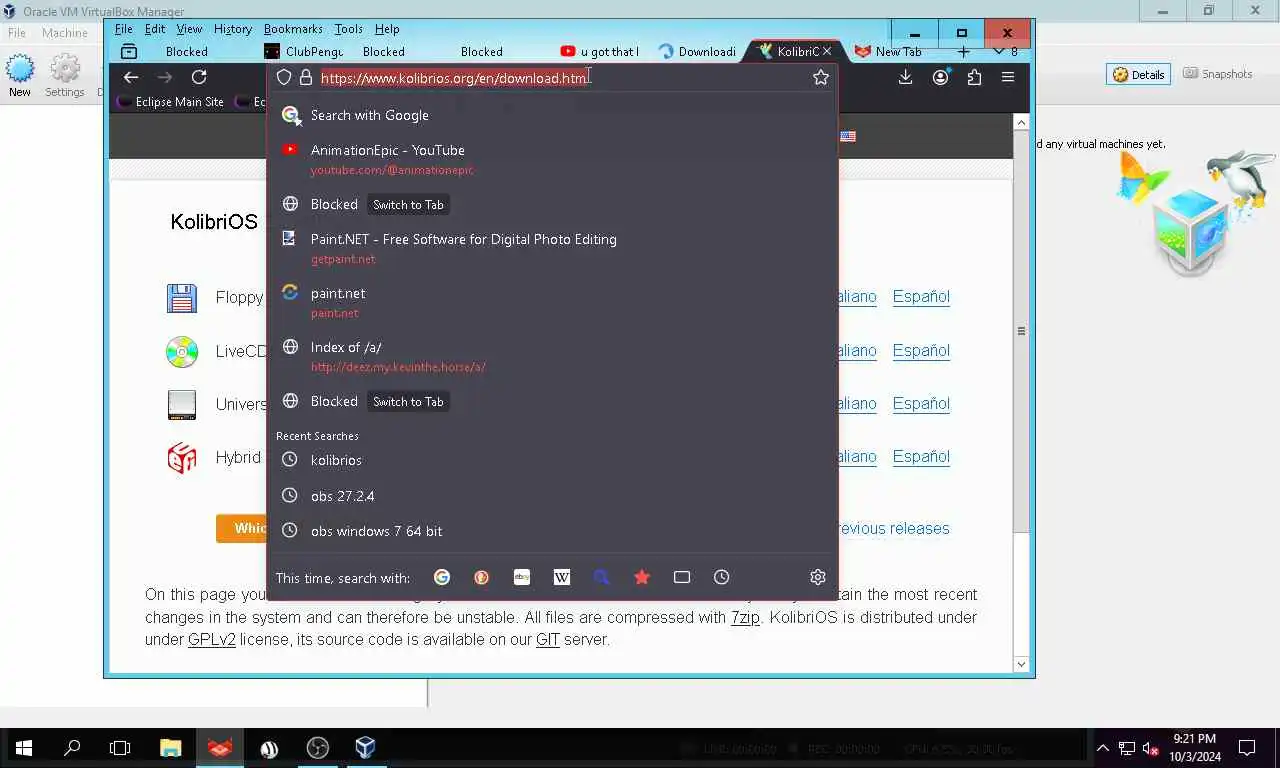Click the Floppy disk image icon
Image resolution: width=1280 pixels, height=768 pixels.
[x=182, y=298]
